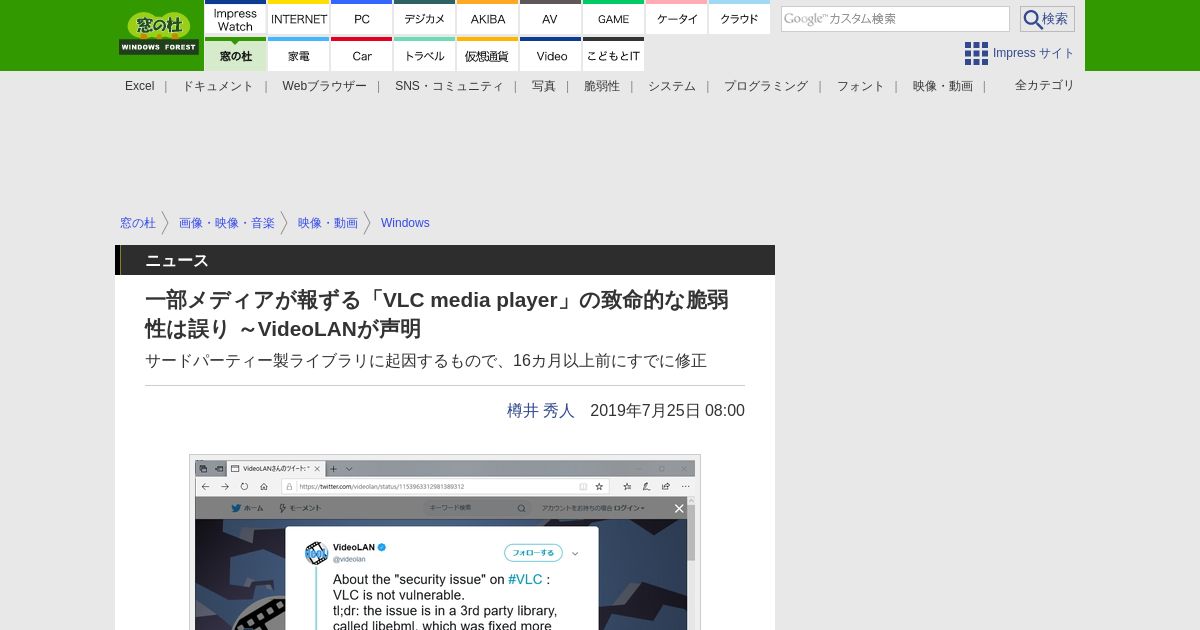1200x630 pixels.
Task: Click the Windows breadcrumb link
Action: [x=405, y=223]
